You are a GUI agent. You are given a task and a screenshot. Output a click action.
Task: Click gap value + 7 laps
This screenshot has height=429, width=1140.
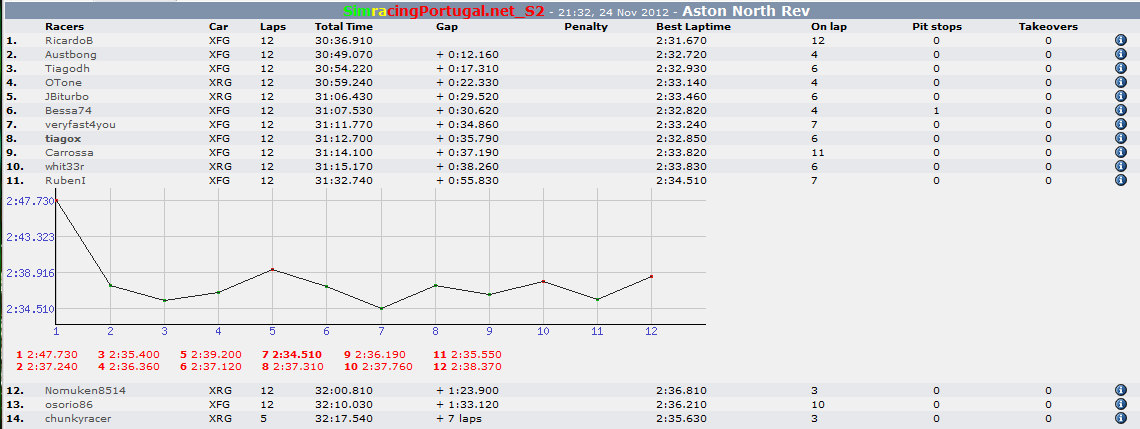pos(458,419)
